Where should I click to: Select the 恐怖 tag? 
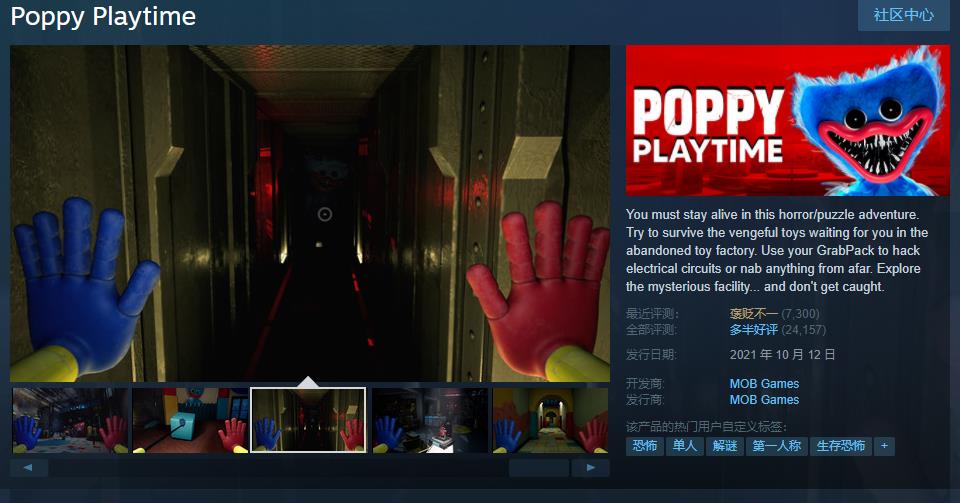[645, 446]
